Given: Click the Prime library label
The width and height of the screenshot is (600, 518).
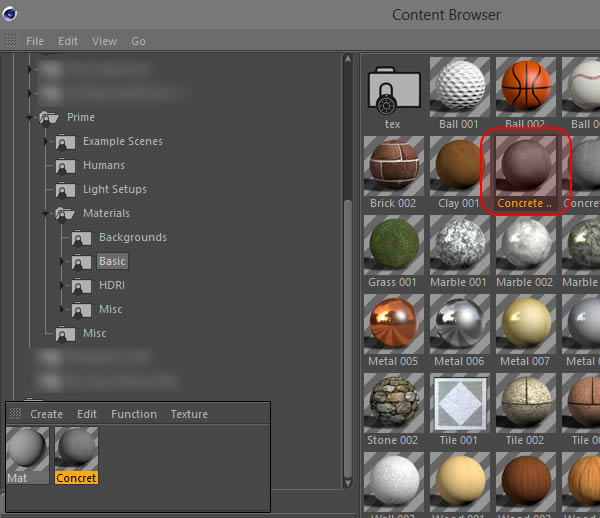Looking at the screenshot, I should 81,117.
